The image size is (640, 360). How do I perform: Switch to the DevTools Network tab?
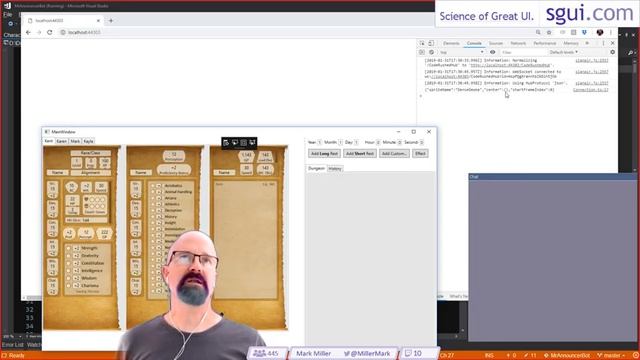[518, 43]
